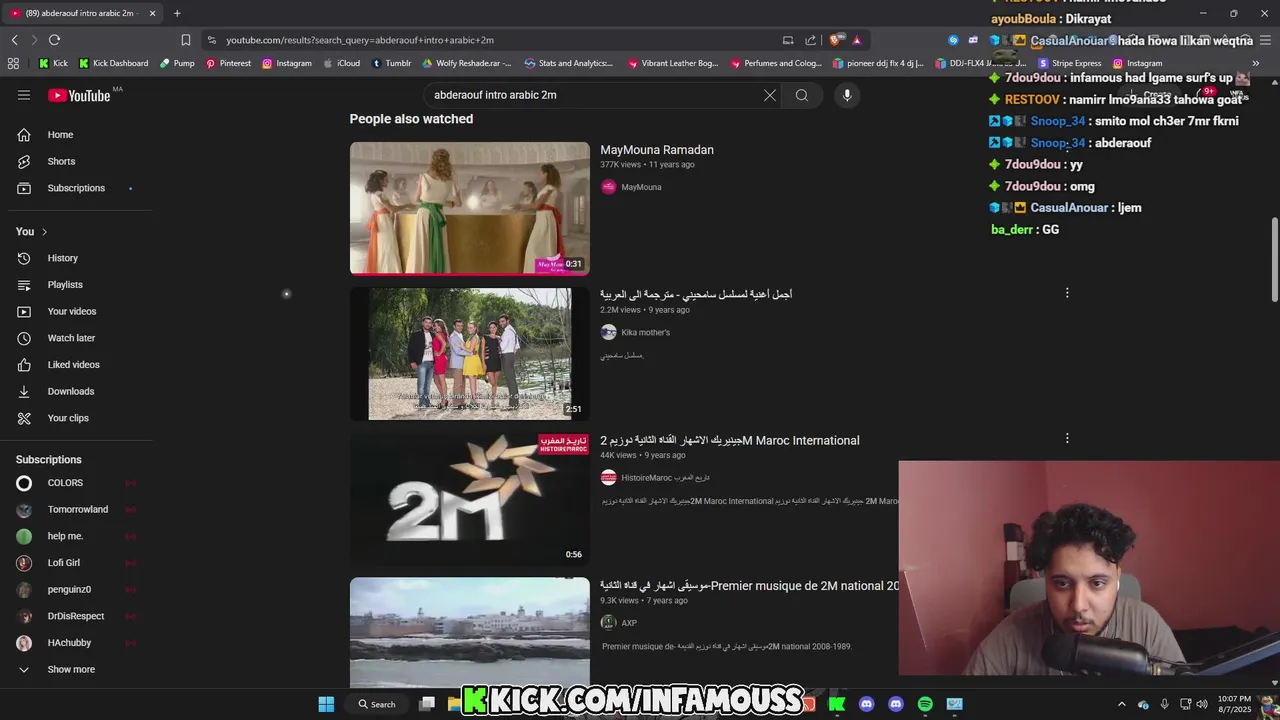The height and width of the screenshot is (720, 1280).
Task: Go back with the browser back arrow
Action: 14,40
